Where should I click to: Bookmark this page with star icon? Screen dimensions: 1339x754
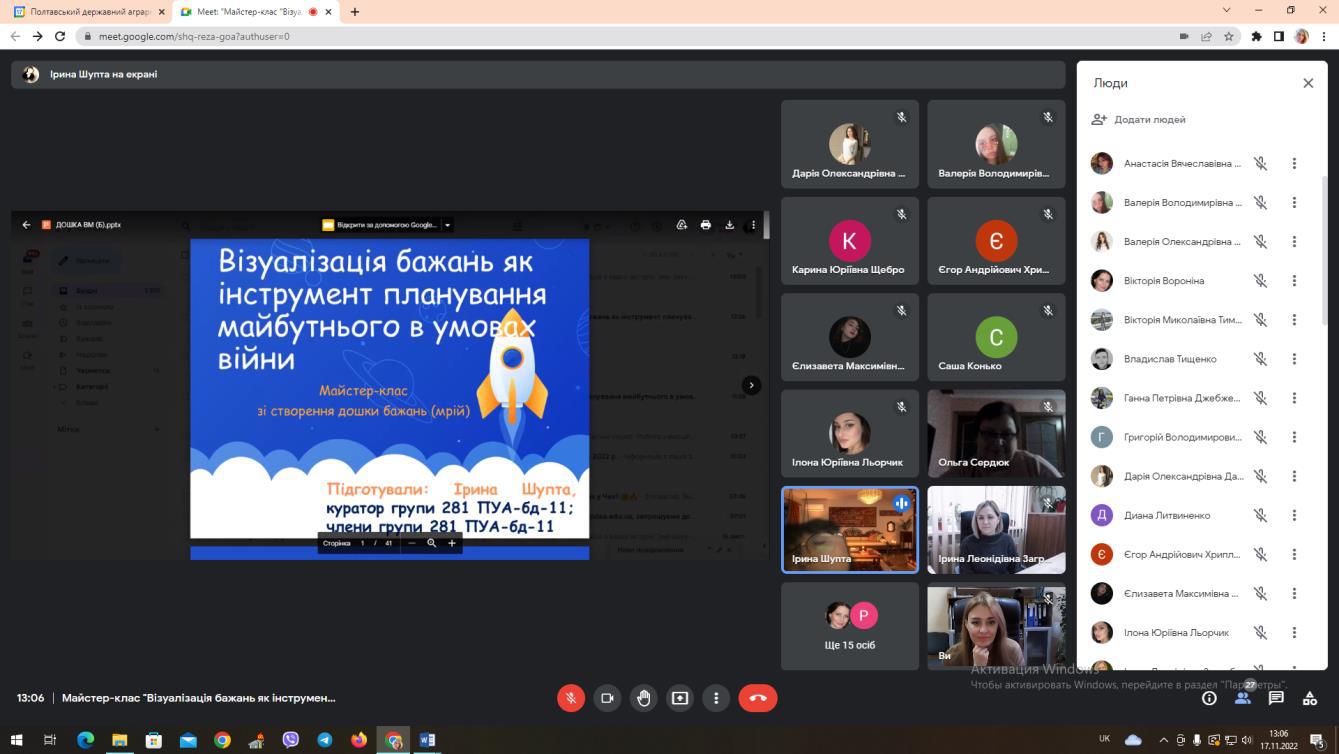point(1229,36)
